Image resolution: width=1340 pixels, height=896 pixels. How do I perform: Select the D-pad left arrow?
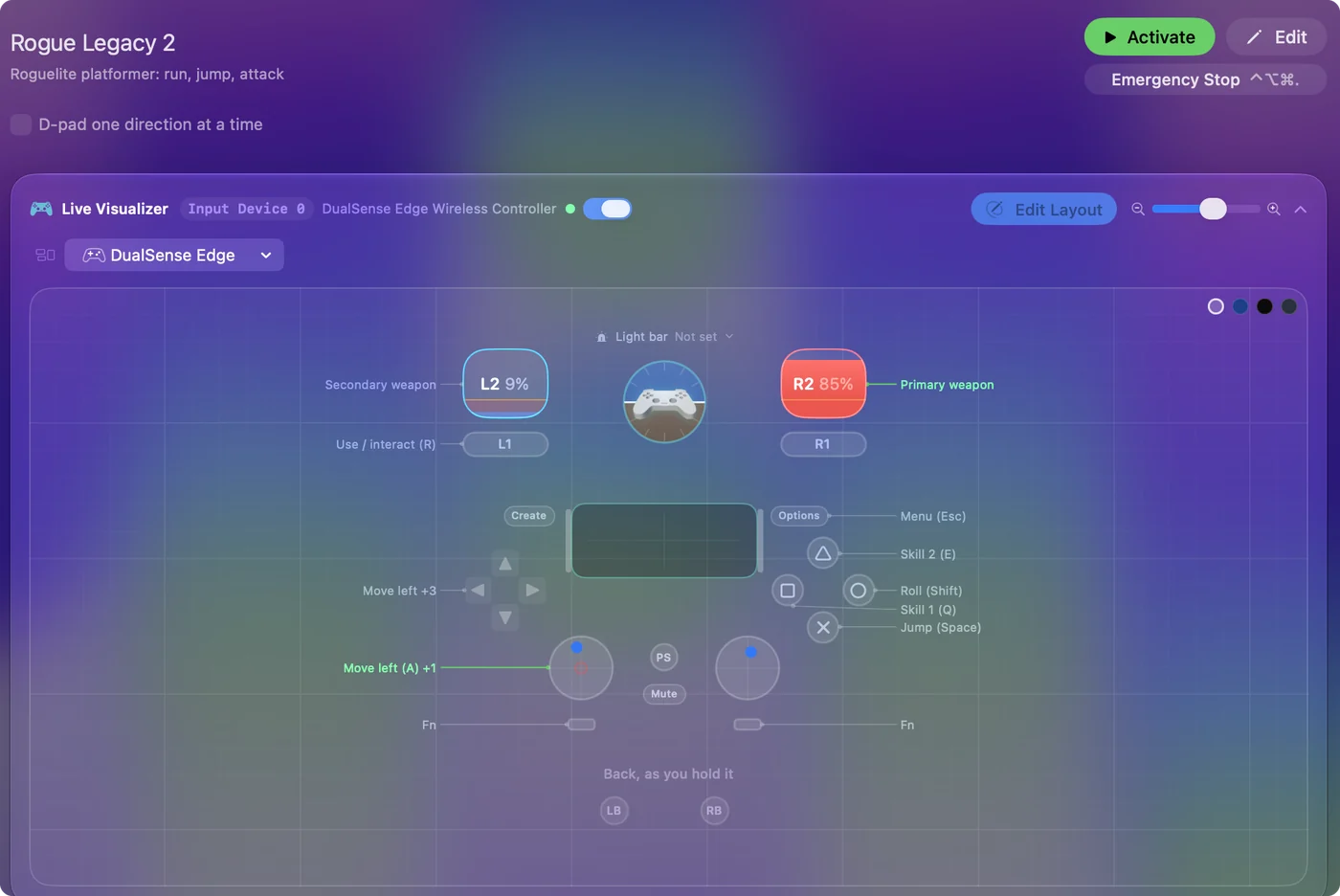point(478,590)
